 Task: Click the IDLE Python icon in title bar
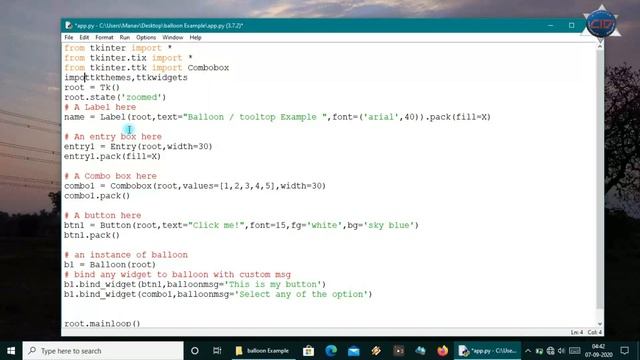pos(69,25)
